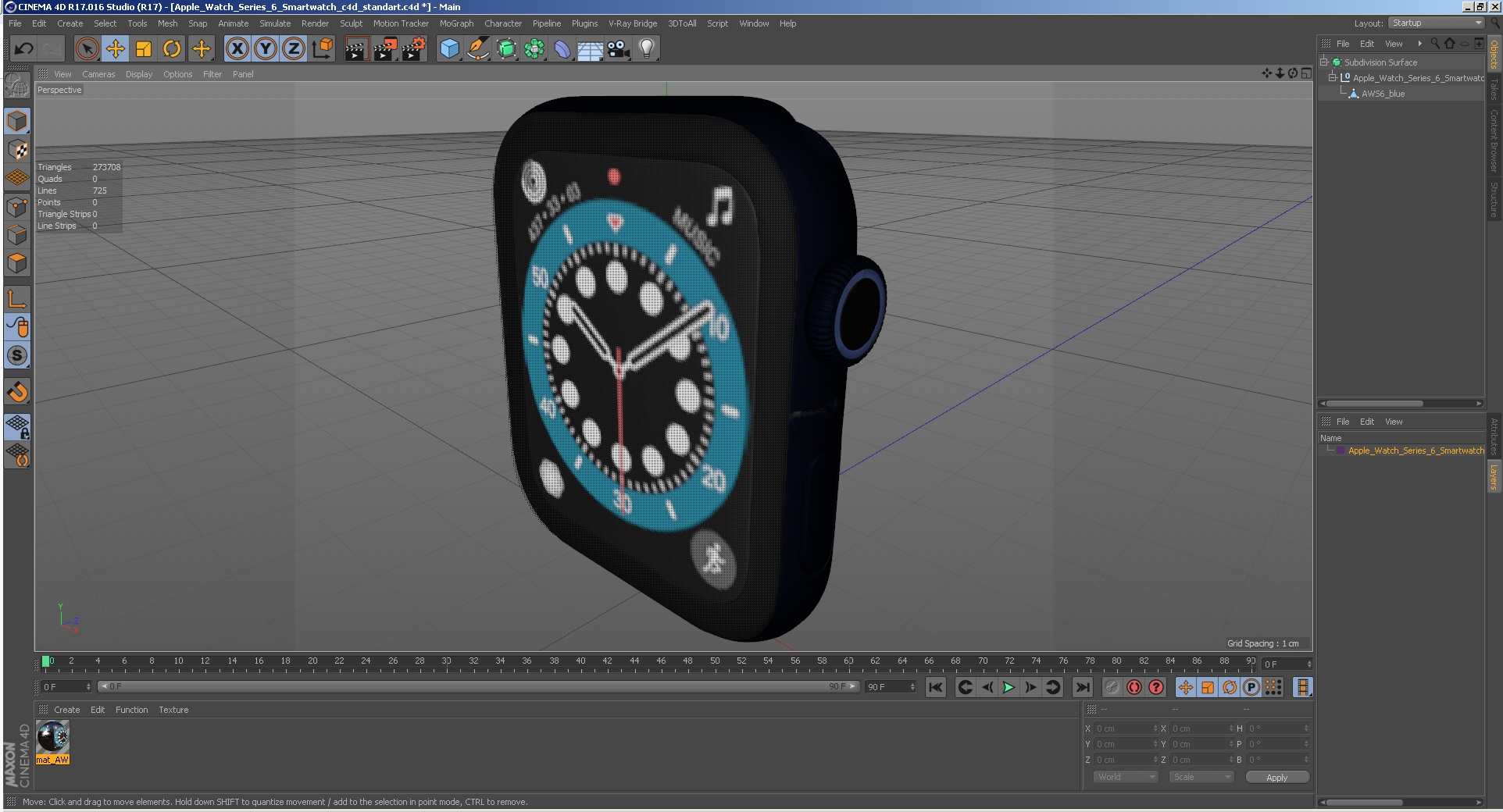The image size is (1503, 812).
Task: Switch to Points mode
Action: point(17,207)
